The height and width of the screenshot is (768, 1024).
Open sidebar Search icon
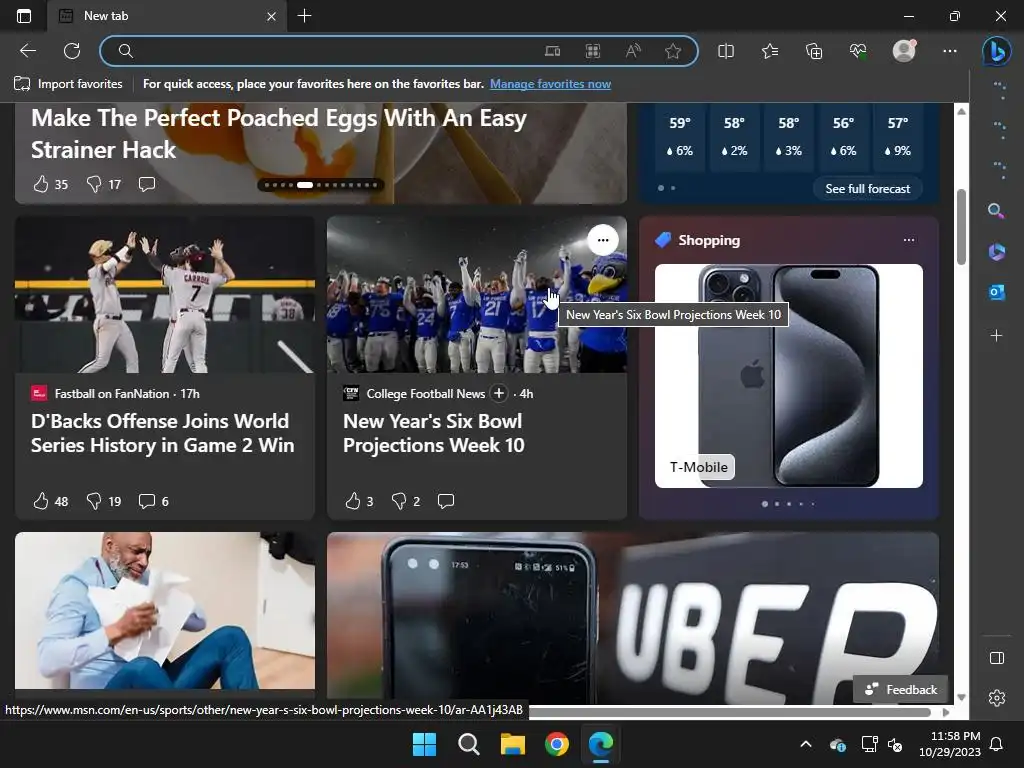[x=996, y=210]
